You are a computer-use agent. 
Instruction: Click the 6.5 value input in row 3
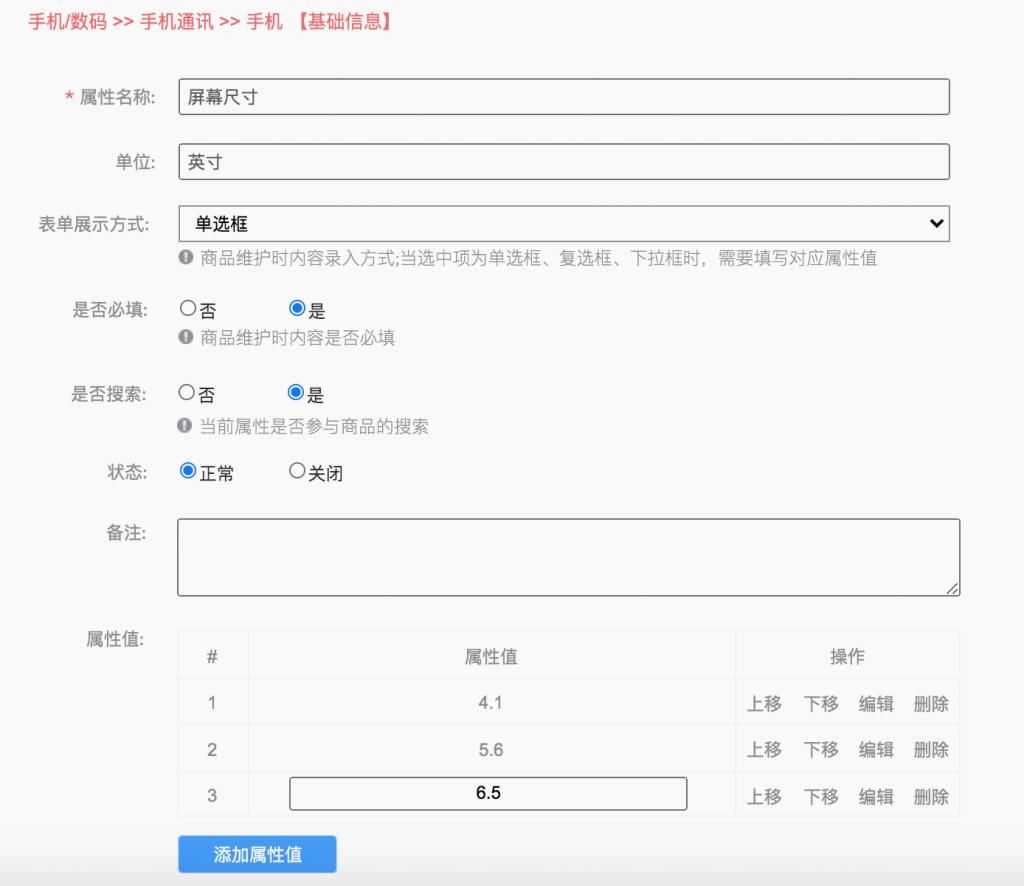pyautogui.click(x=487, y=793)
